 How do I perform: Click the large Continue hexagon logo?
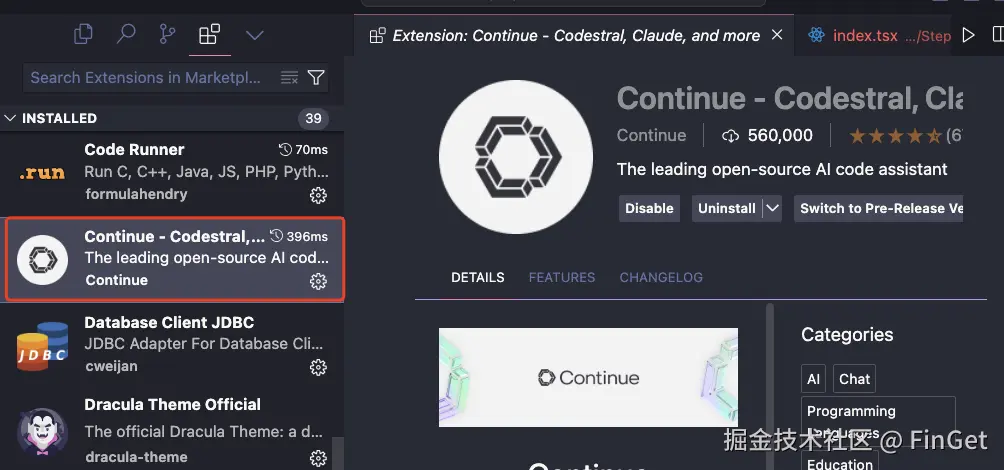coord(516,157)
